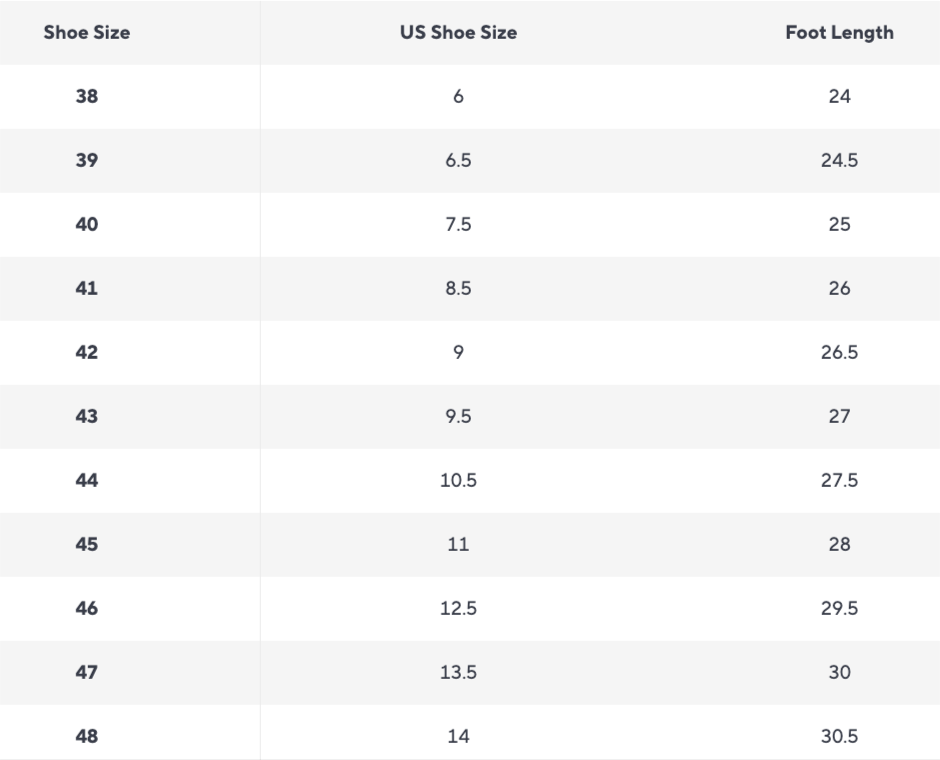Screen dimensions: 940x760
Task: Select shoe size 38 cell
Action: point(86,97)
